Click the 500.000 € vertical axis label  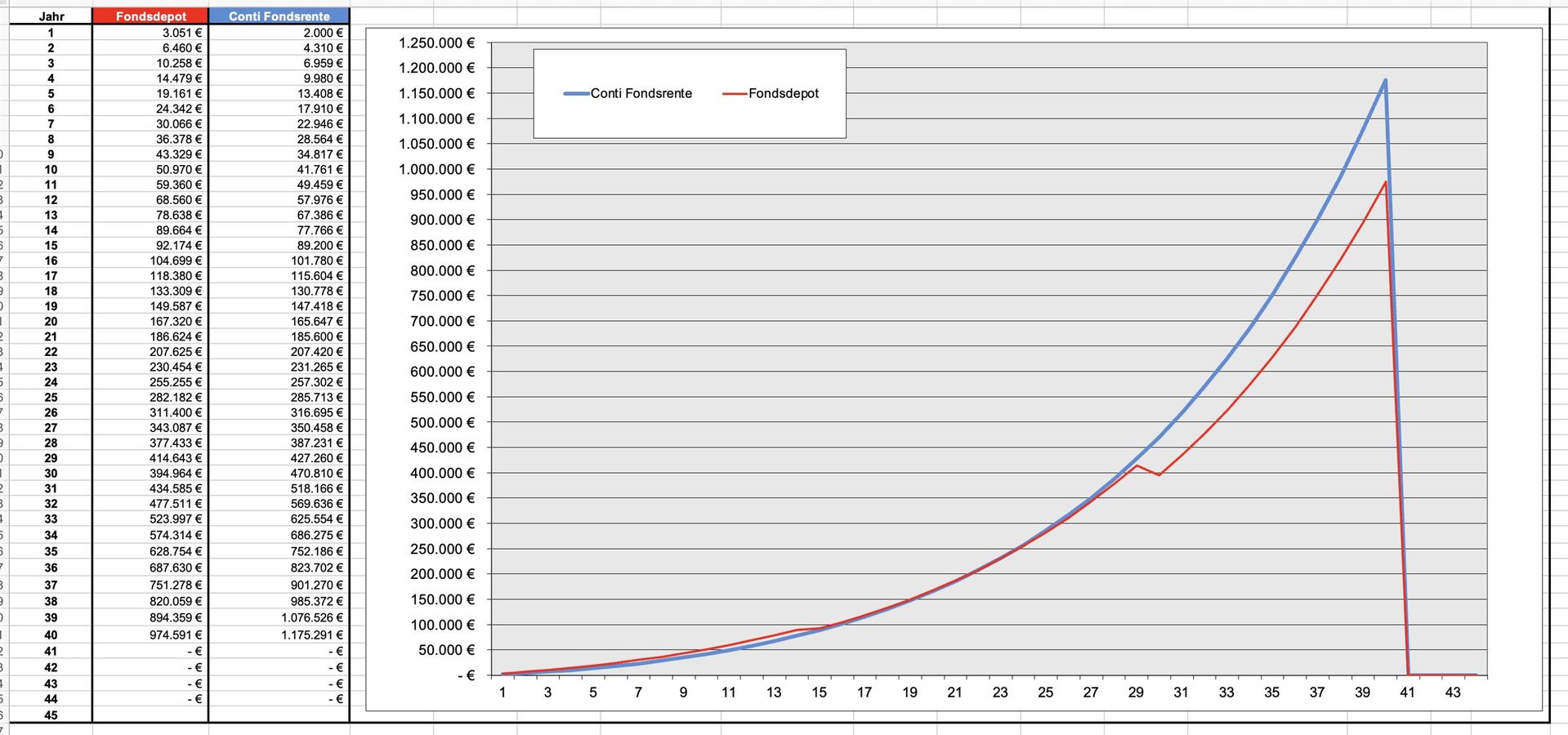click(x=442, y=422)
